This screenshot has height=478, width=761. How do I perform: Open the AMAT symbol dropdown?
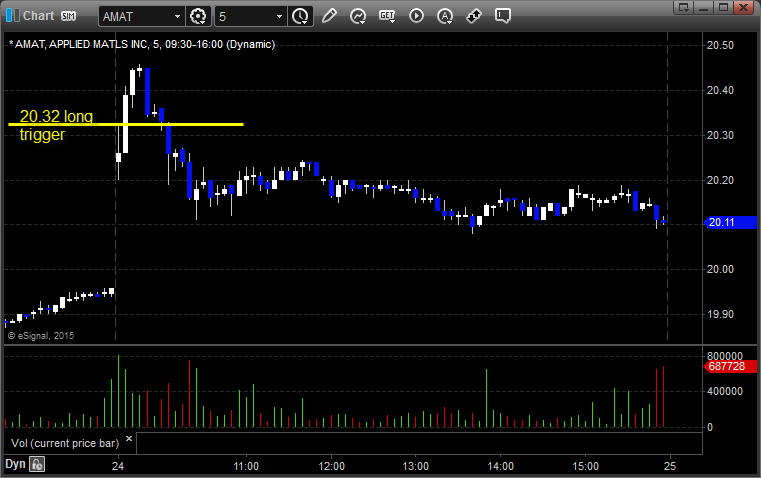pyautogui.click(x=177, y=16)
